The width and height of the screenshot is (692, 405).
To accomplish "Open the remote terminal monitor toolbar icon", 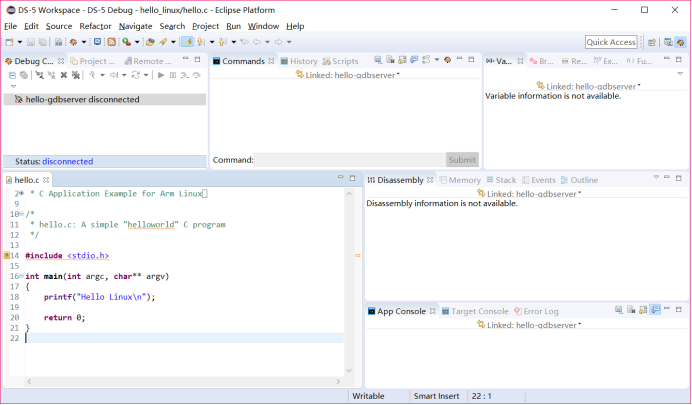I will point(98,42).
